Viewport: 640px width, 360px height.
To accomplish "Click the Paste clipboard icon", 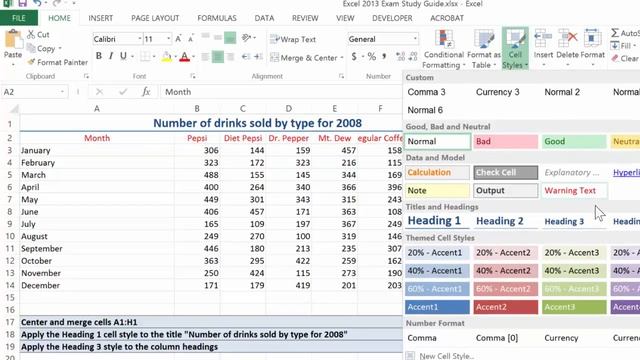I will [x=13, y=40].
